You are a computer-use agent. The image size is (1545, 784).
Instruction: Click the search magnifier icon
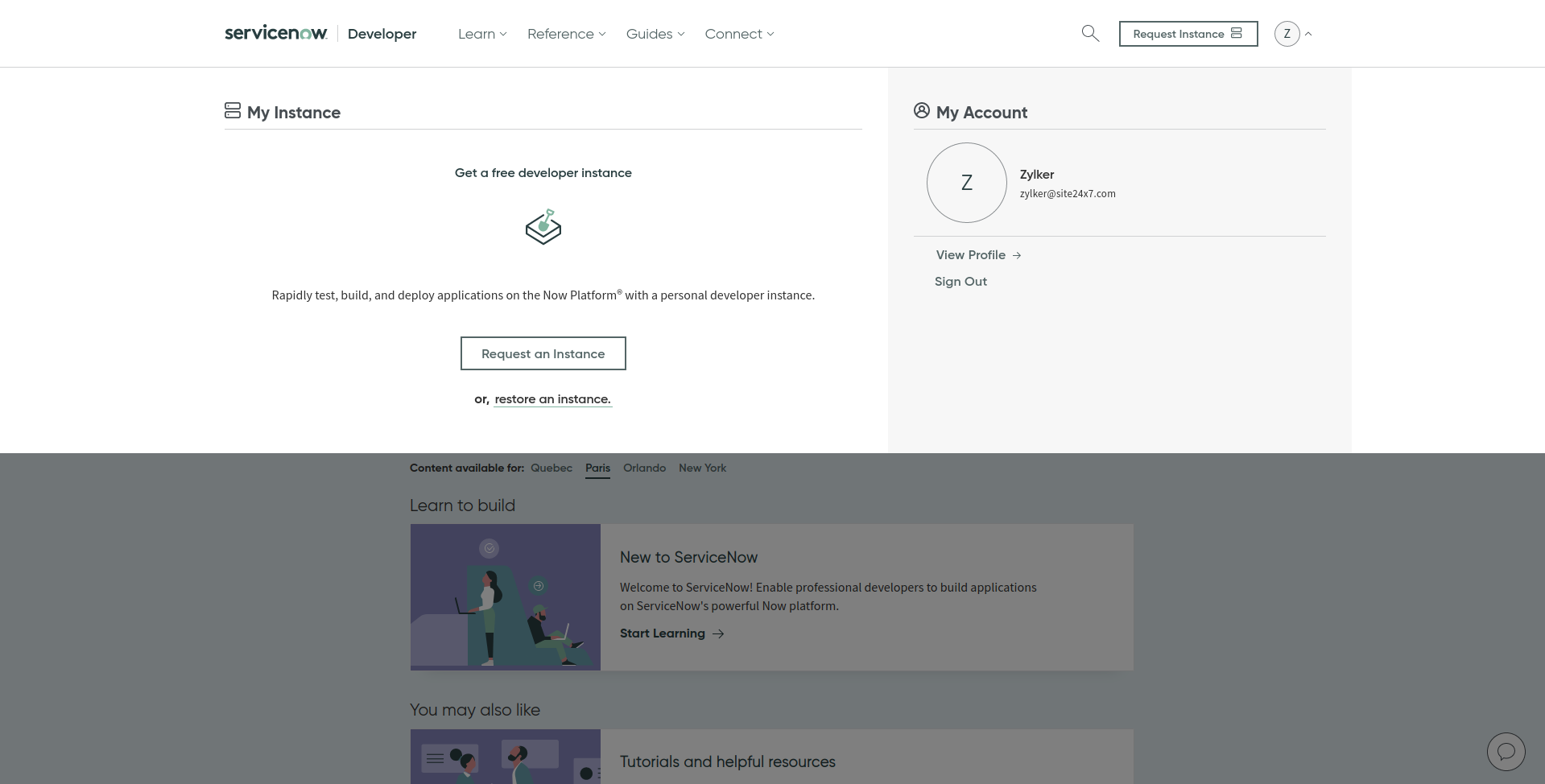1090,33
